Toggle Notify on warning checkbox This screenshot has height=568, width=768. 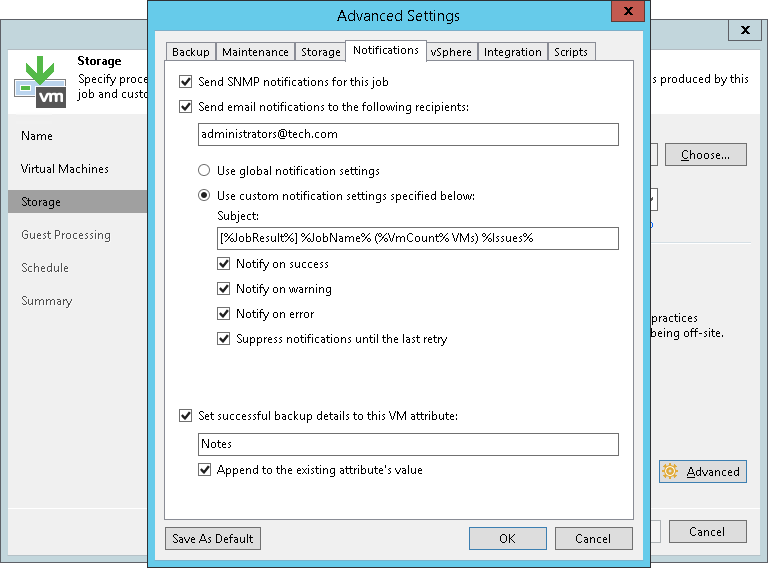pyautogui.click(x=224, y=289)
